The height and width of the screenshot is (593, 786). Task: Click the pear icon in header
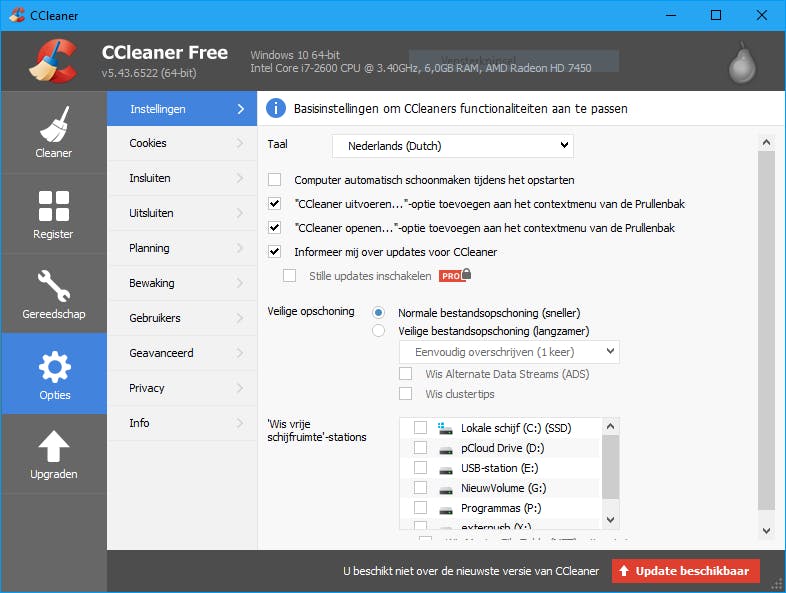742,63
